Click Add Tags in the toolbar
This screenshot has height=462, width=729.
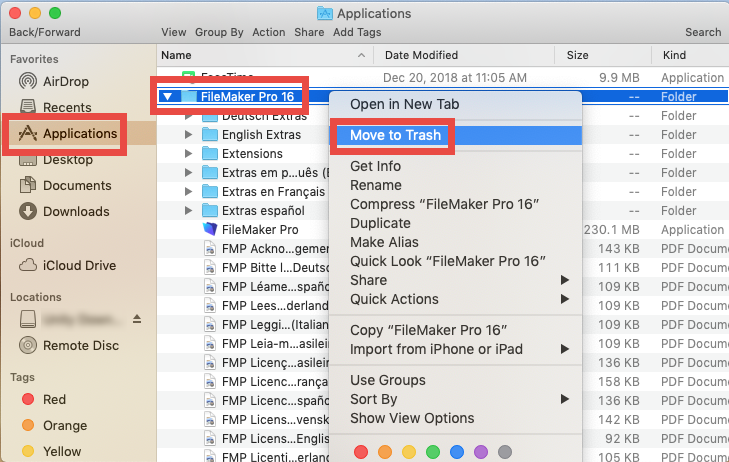[357, 32]
